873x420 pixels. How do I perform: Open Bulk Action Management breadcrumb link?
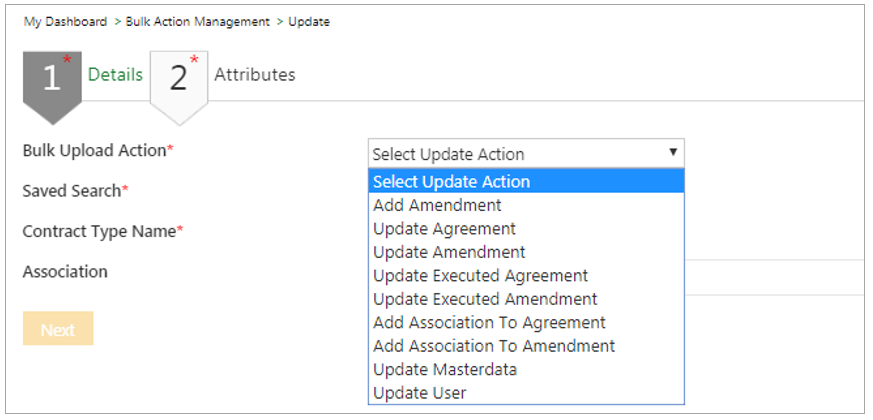pyautogui.click(x=198, y=22)
